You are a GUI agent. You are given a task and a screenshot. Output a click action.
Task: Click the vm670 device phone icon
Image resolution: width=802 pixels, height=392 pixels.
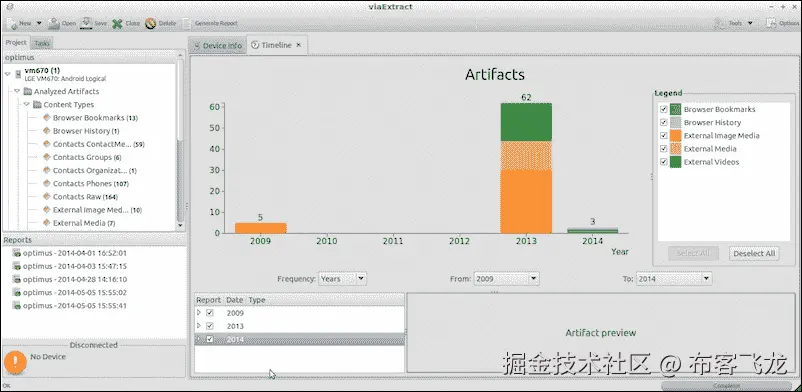coord(18,74)
